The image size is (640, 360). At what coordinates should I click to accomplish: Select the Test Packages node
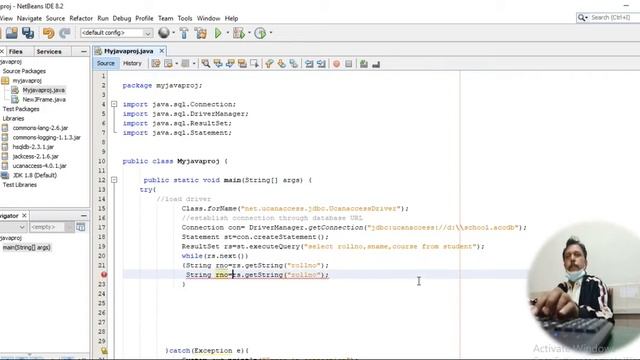tap(21, 109)
